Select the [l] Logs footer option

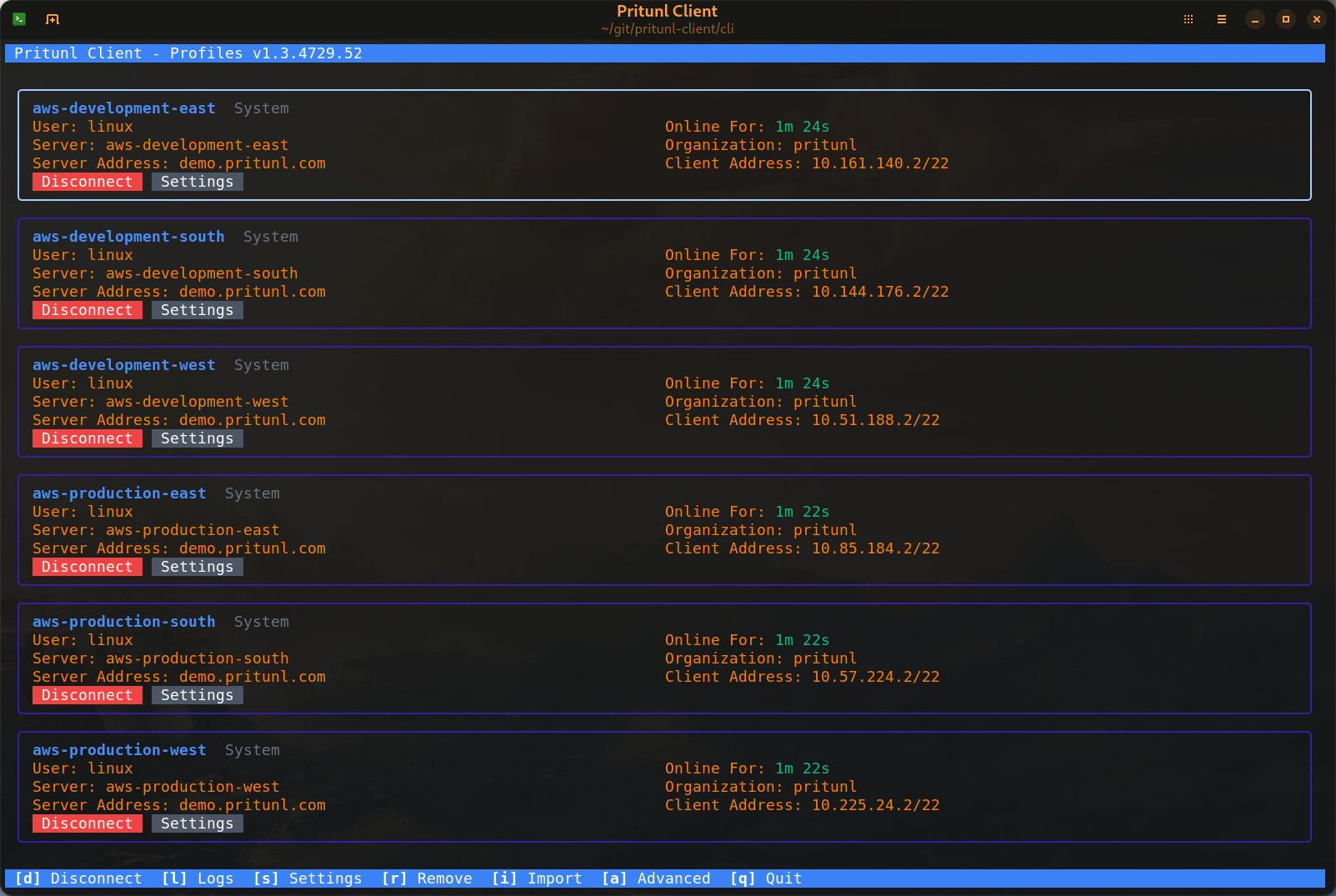[x=198, y=878]
